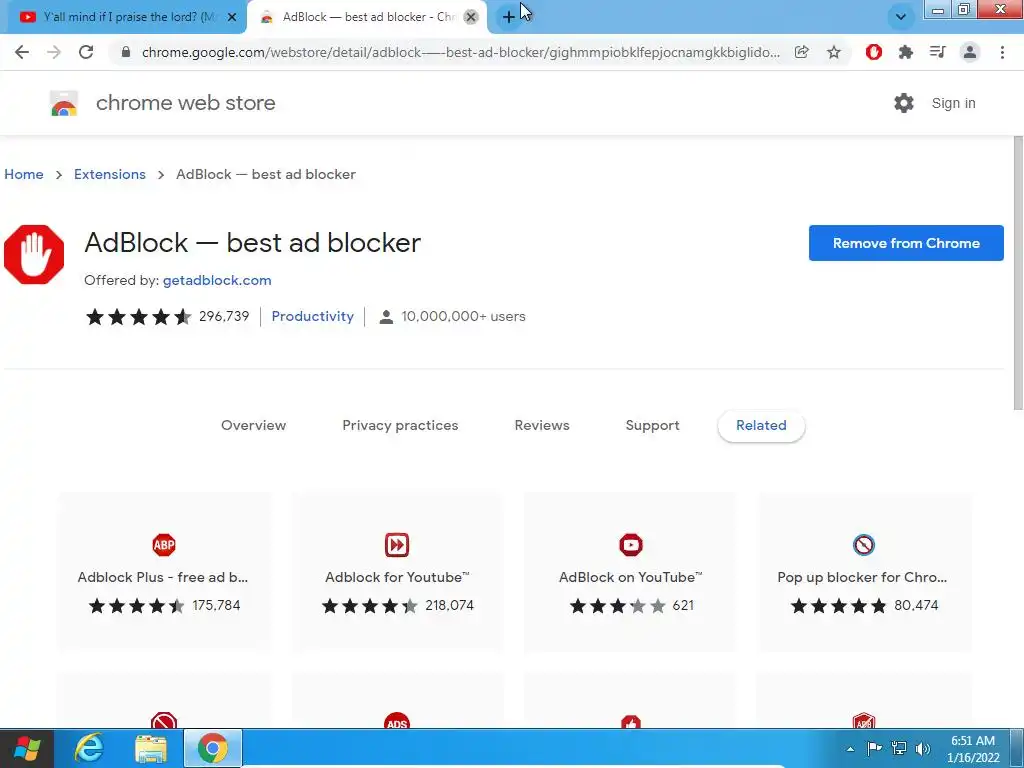Open getadblock.com publisher link
Image resolution: width=1024 pixels, height=768 pixels.
point(217,280)
